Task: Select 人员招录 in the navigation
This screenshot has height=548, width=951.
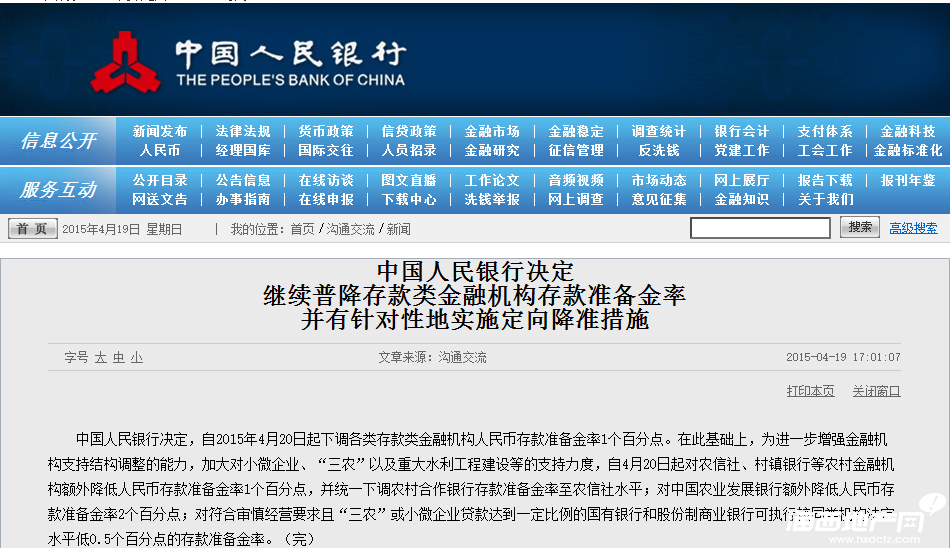Action: click(x=409, y=150)
